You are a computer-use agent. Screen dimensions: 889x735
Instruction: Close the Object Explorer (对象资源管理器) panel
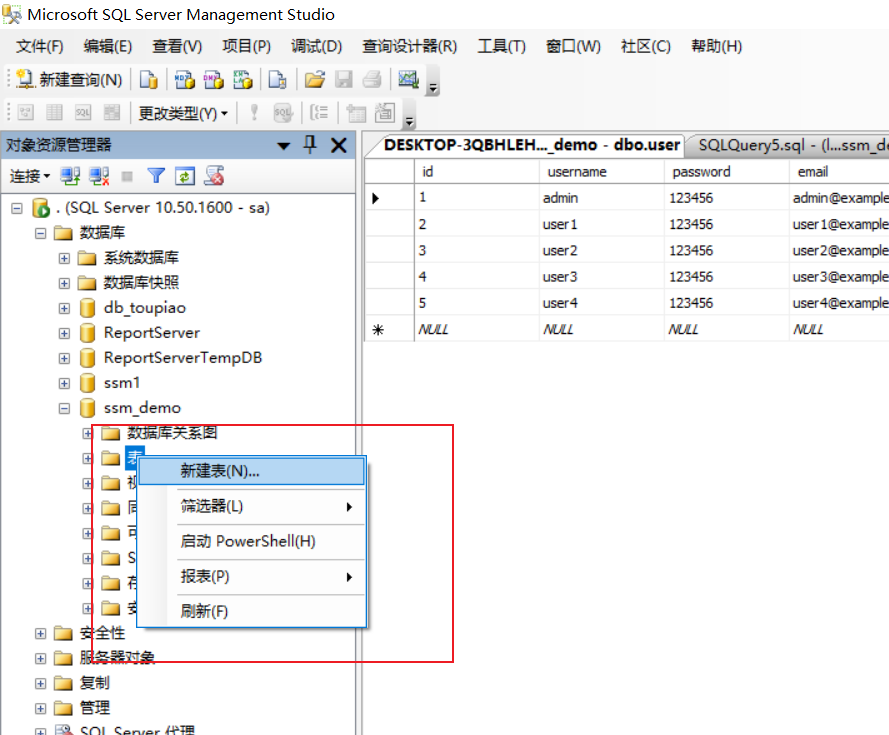[x=339, y=145]
